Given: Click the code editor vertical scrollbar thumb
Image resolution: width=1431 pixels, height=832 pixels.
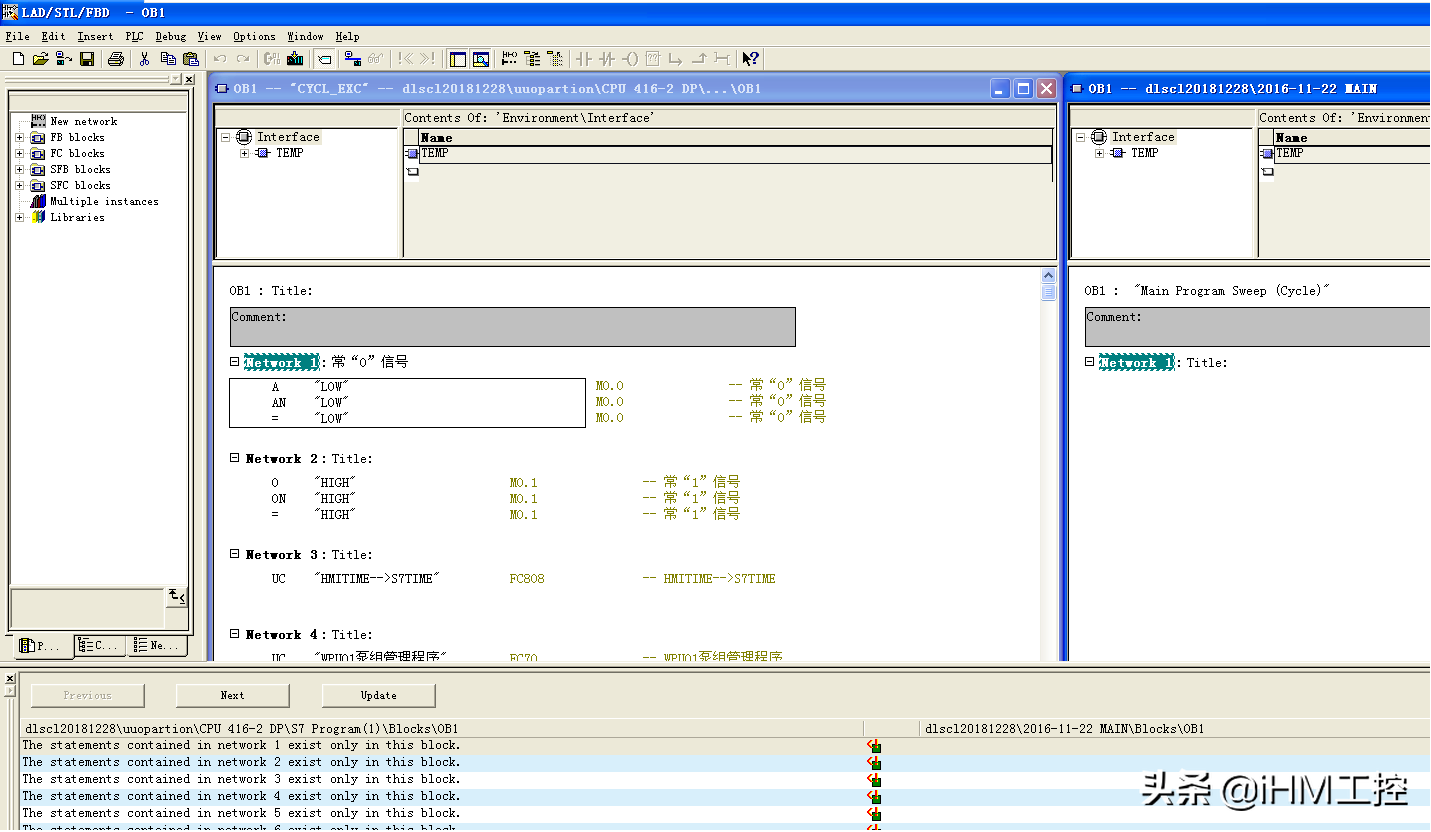Looking at the screenshot, I should (1048, 292).
